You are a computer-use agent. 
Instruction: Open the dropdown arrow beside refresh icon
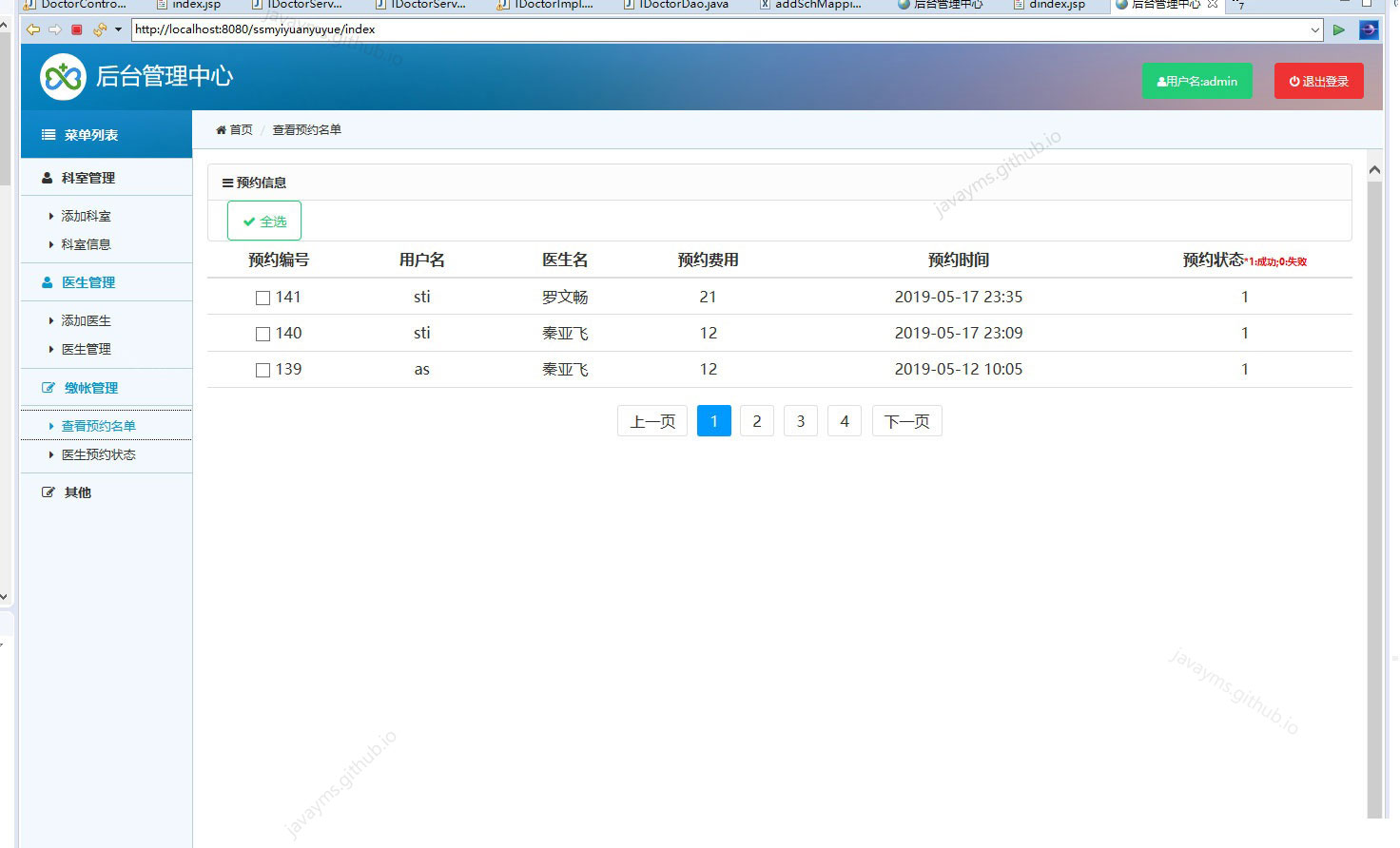click(118, 29)
